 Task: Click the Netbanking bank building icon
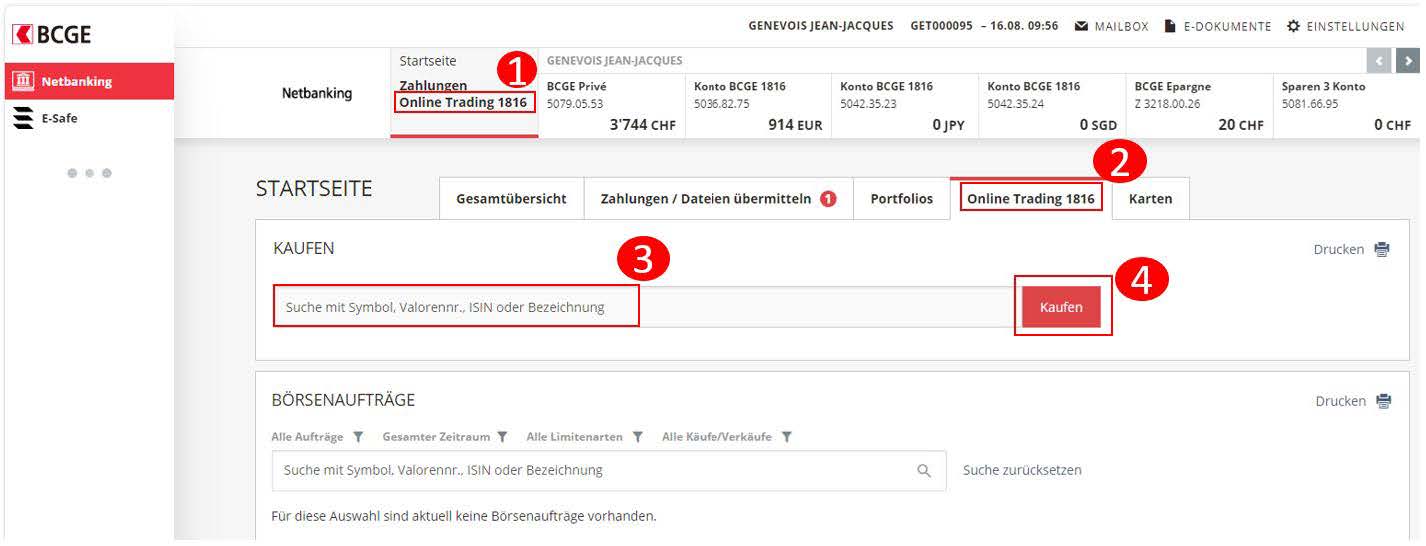tap(24, 81)
